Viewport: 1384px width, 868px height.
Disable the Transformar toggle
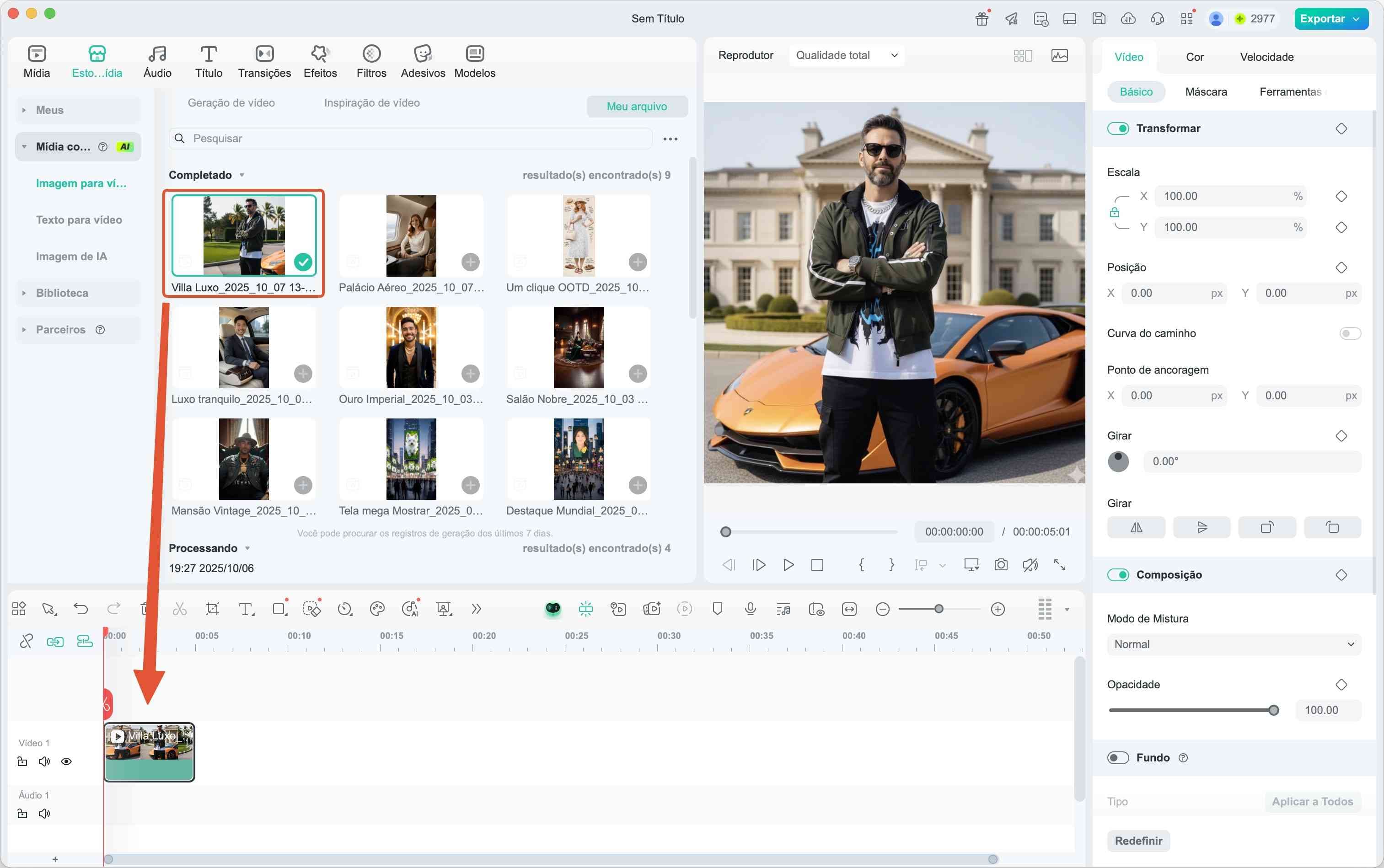coord(1118,129)
